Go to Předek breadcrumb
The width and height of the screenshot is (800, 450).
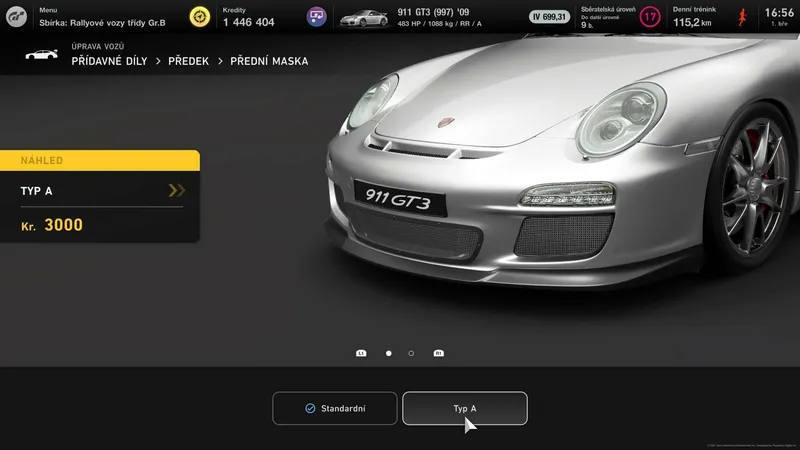tap(188, 61)
